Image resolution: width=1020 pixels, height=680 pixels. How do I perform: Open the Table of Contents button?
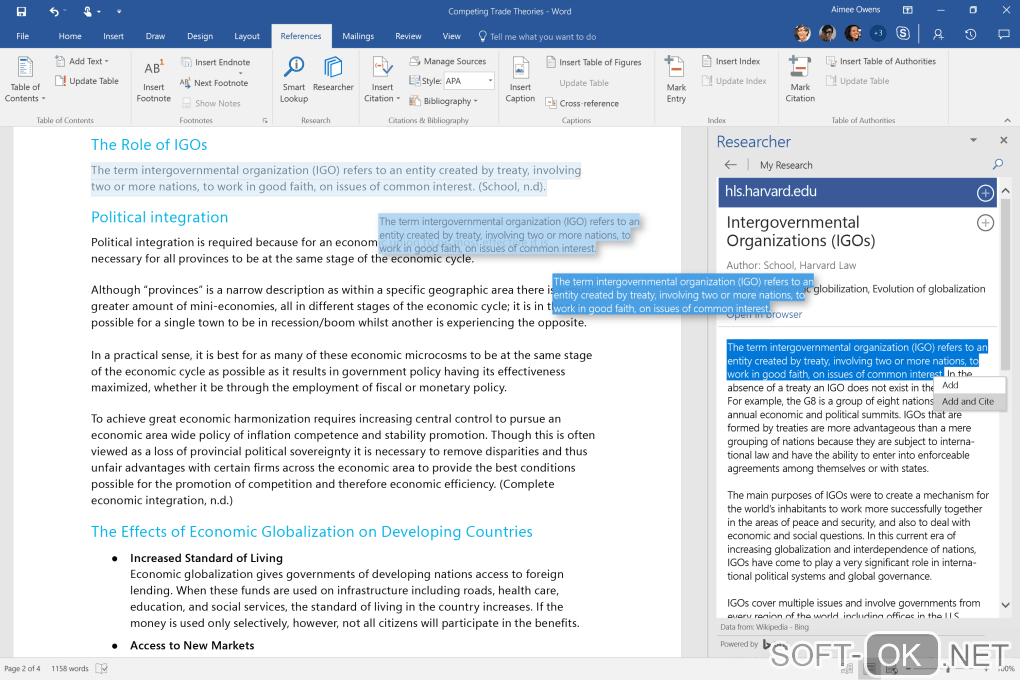click(x=25, y=79)
